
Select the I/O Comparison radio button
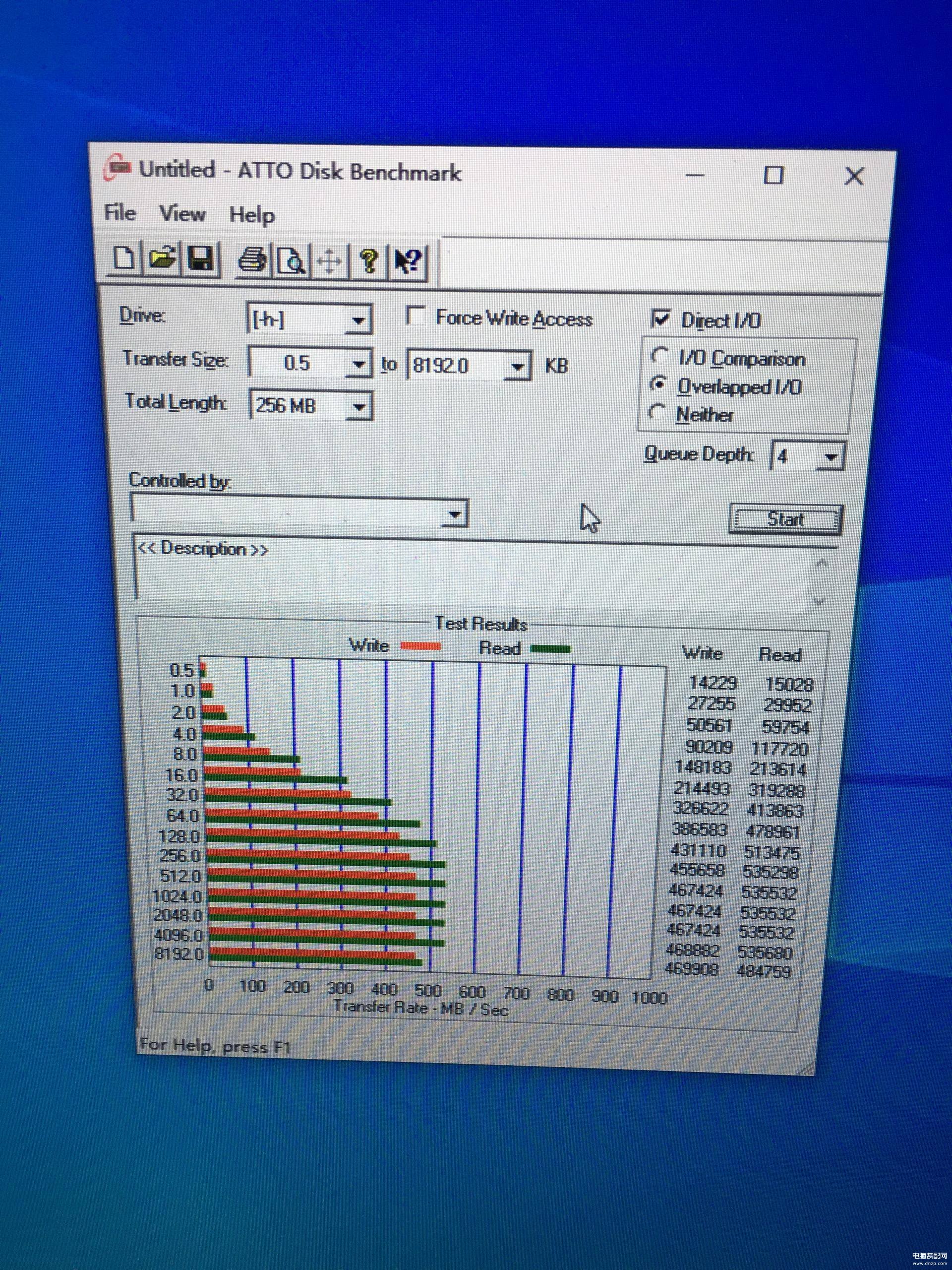pos(659,356)
